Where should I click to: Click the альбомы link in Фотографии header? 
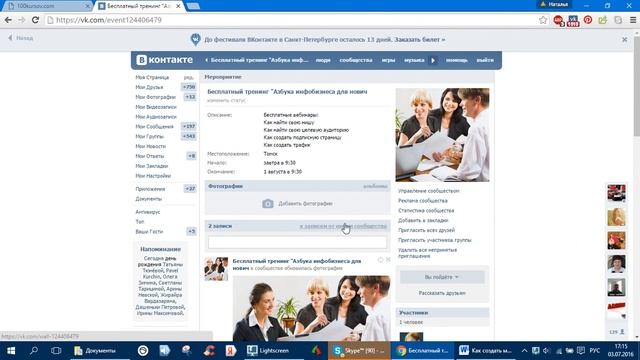(375, 186)
